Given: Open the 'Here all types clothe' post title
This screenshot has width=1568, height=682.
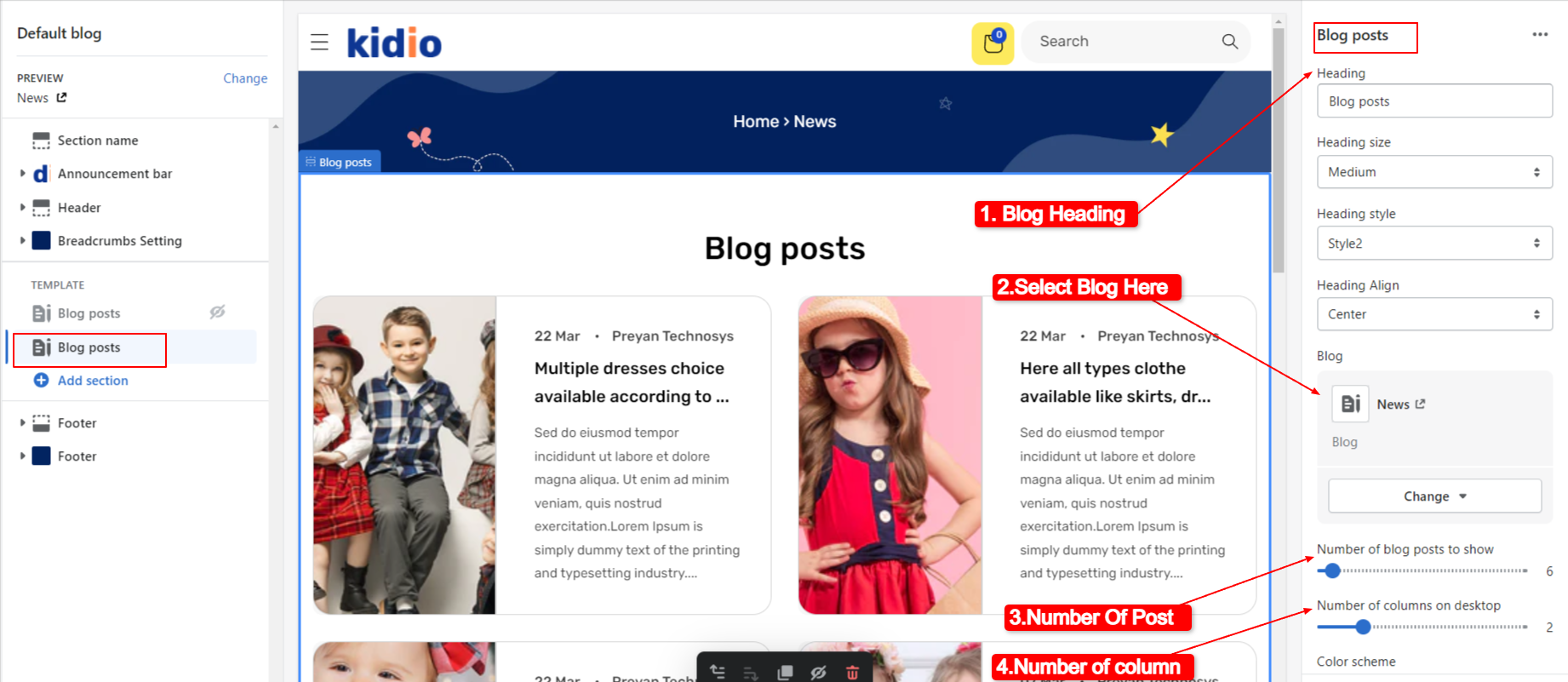Looking at the screenshot, I should pyautogui.click(x=1115, y=382).
